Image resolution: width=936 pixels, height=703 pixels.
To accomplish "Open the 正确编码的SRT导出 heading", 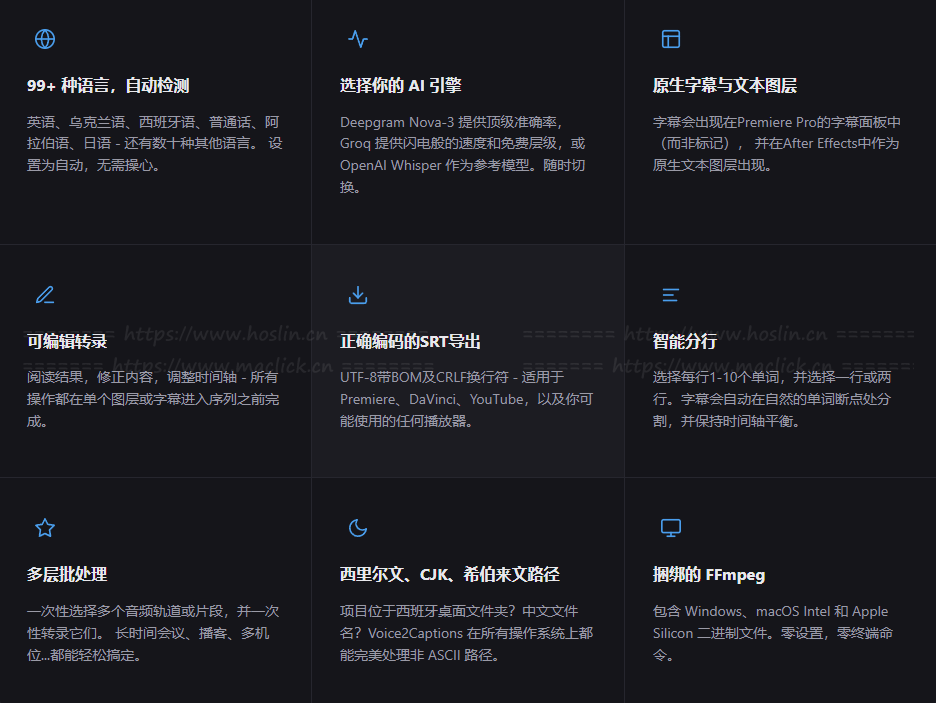I will 410,342.
